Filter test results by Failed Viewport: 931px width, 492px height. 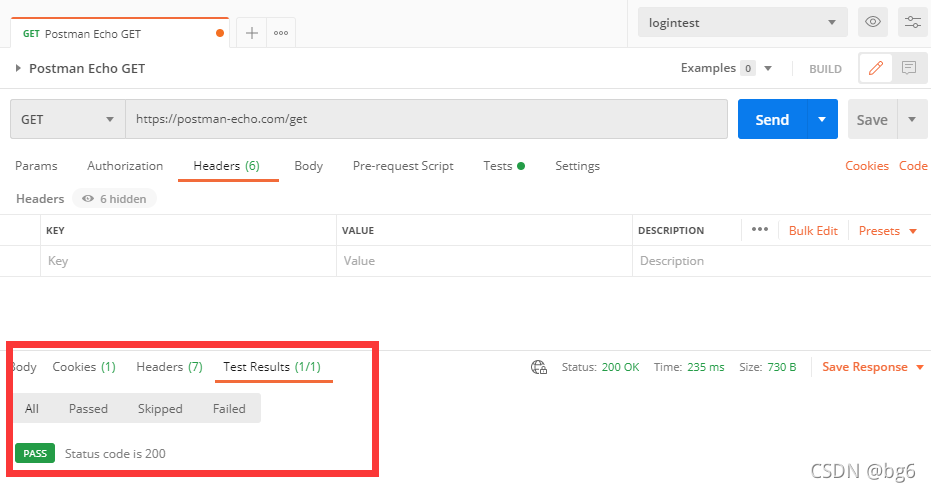[229, 408]
